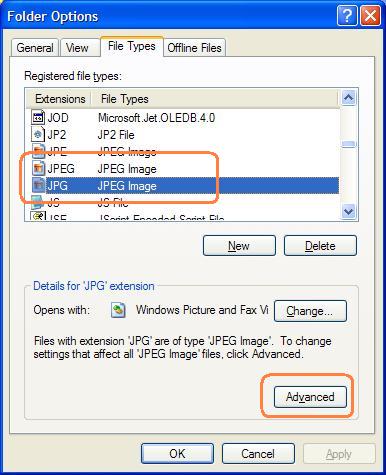
Task: Click the Advanced button
Action: pyautogui.click(x=310, y=397)
